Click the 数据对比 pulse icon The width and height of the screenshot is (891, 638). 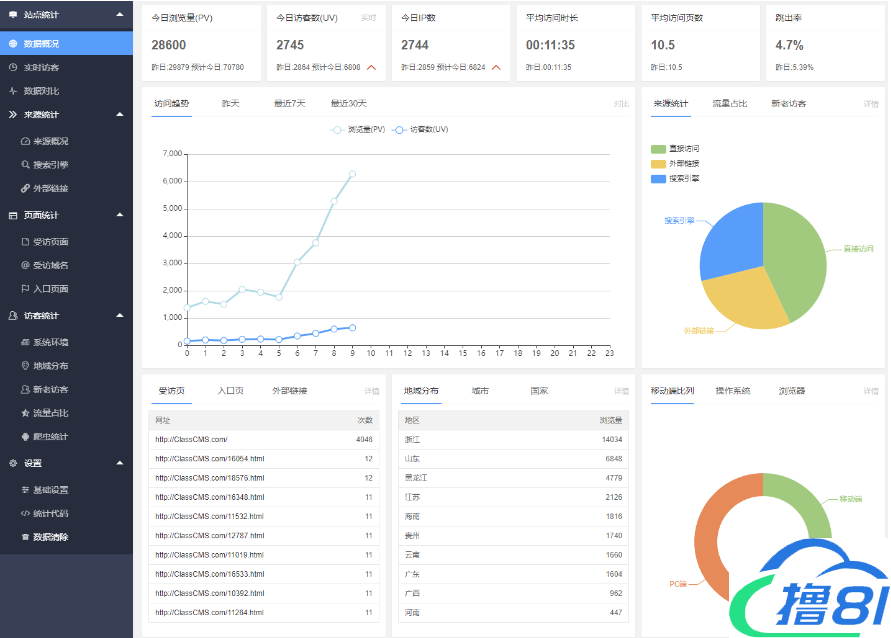click(13, 91)
